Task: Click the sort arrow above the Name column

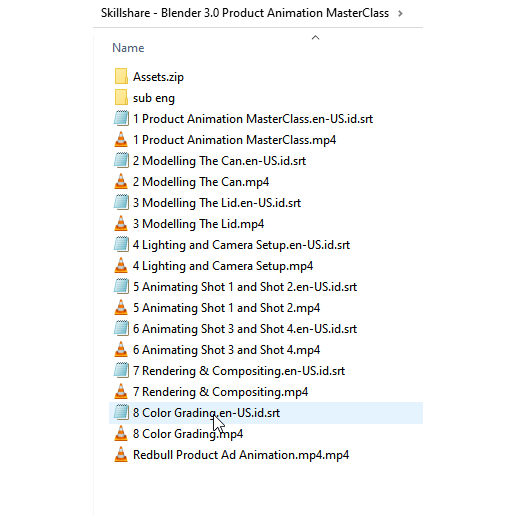Action: (315, 37)
